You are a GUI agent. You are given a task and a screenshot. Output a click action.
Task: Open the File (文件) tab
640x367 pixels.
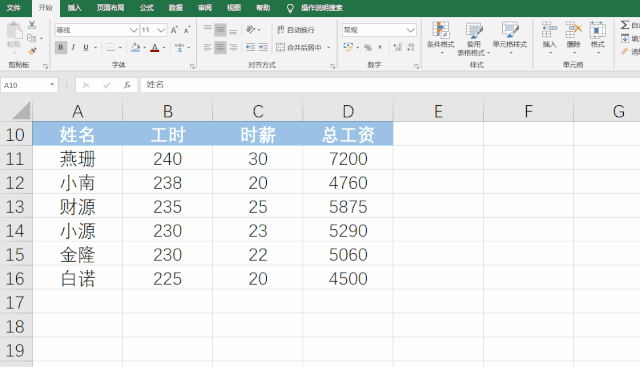coord(14,8)
